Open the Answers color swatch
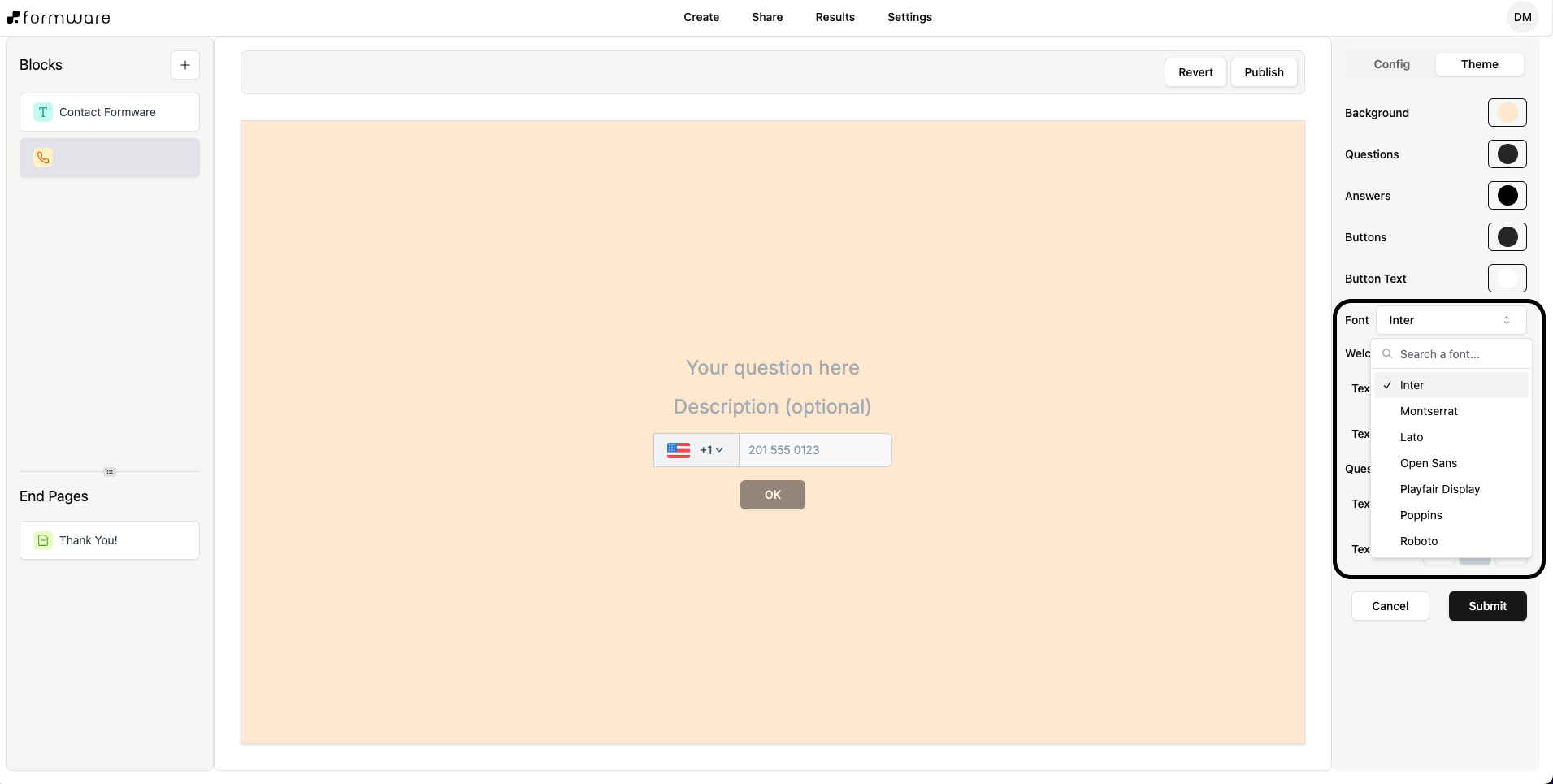 (x=1507, y=196)
